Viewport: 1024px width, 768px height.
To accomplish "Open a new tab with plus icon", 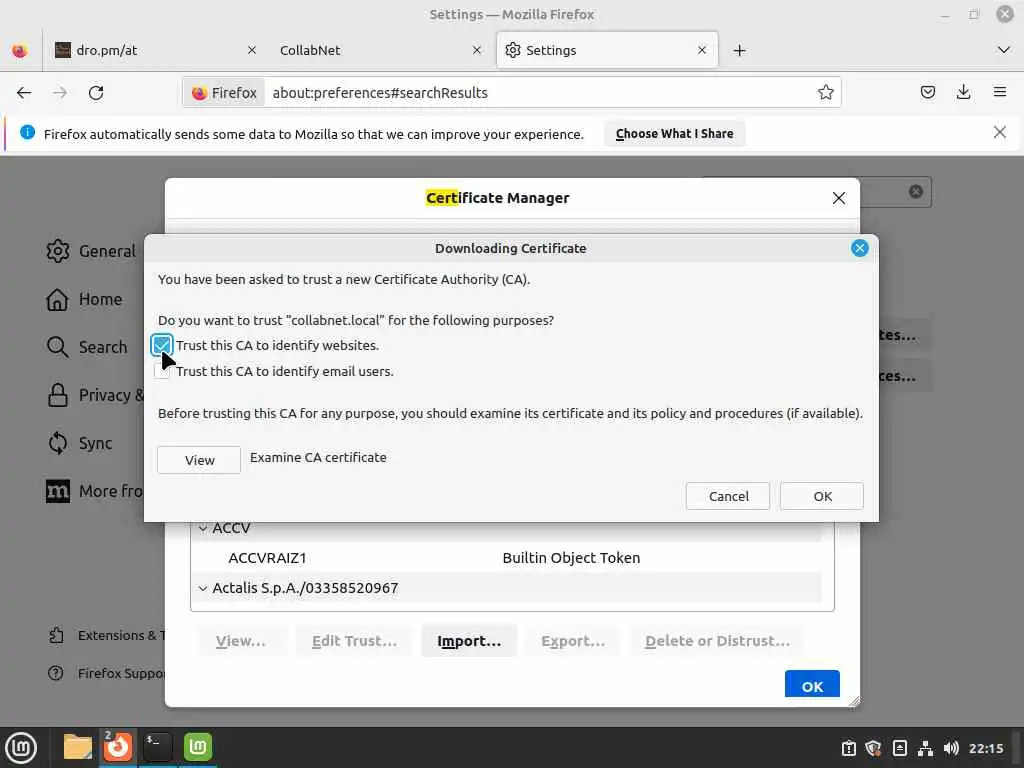I will pos(739,50).
